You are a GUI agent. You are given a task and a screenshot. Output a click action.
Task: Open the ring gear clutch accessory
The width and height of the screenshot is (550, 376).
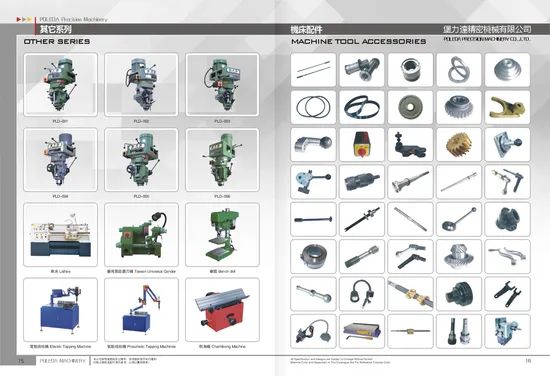tap(313, 257)
